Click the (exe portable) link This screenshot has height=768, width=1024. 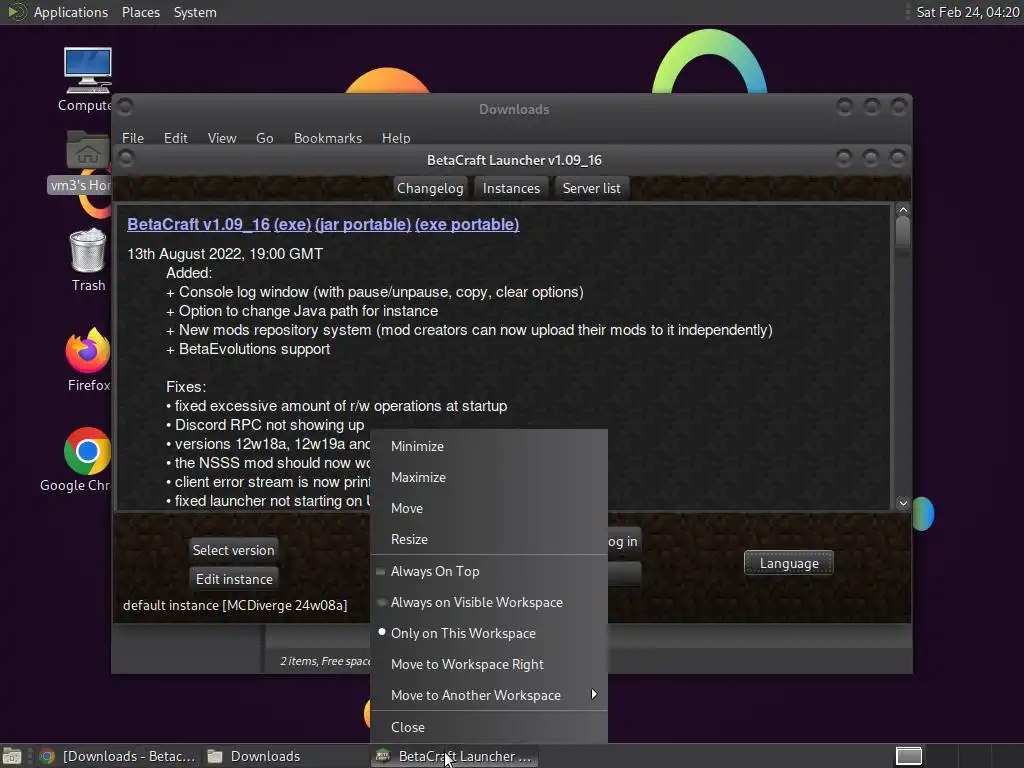coord(467,224)
